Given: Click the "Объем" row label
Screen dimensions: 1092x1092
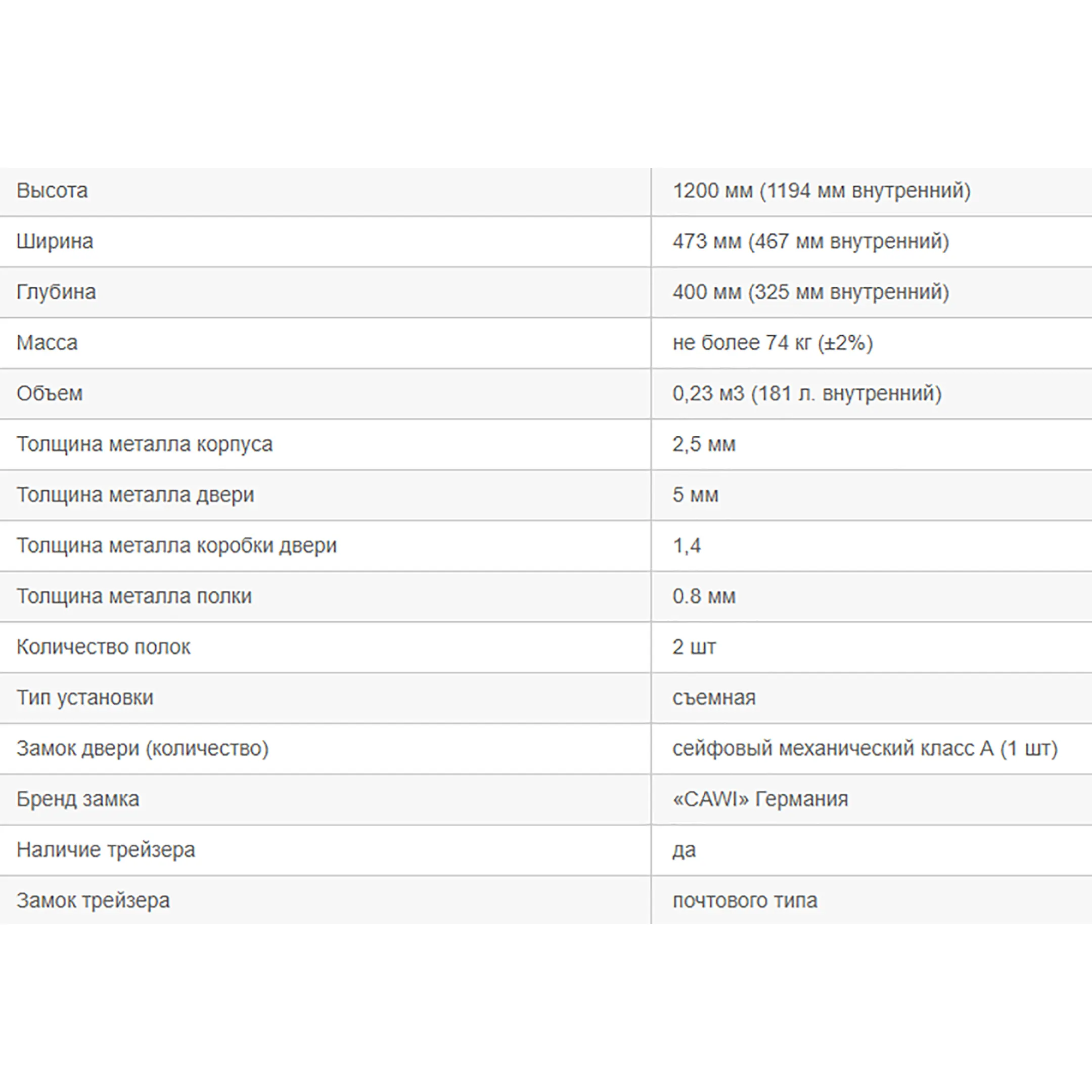Looking at the screenshot, I should point(50,393).
